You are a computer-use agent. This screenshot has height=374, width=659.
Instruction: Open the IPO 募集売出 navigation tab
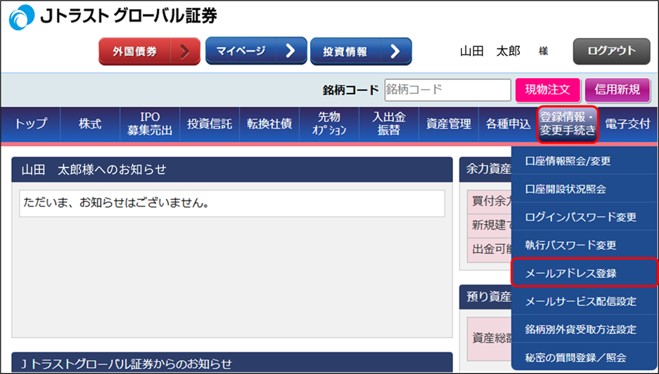(x=150, y=124)
